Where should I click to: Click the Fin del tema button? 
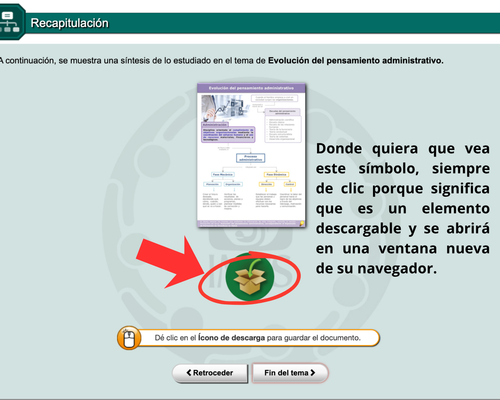point(290,373)
